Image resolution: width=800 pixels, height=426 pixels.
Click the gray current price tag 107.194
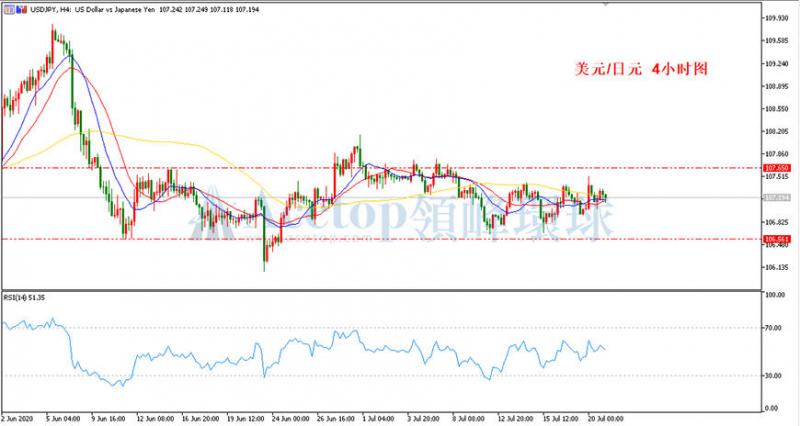point(777,197)
